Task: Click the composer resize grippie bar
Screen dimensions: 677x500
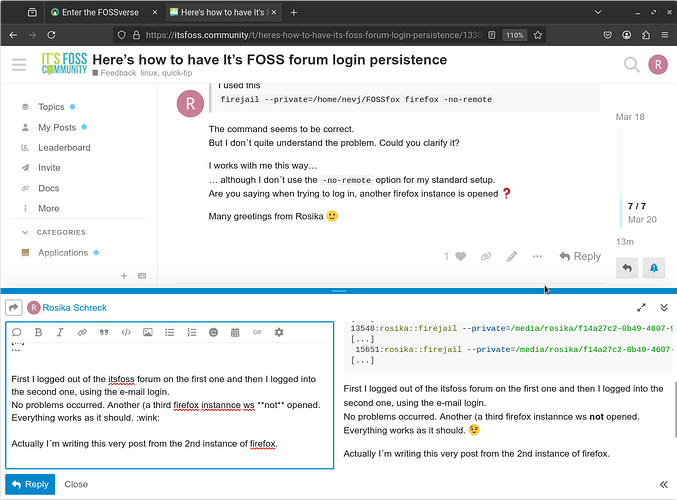Action: pyautogui.click(x=339, y=291)
